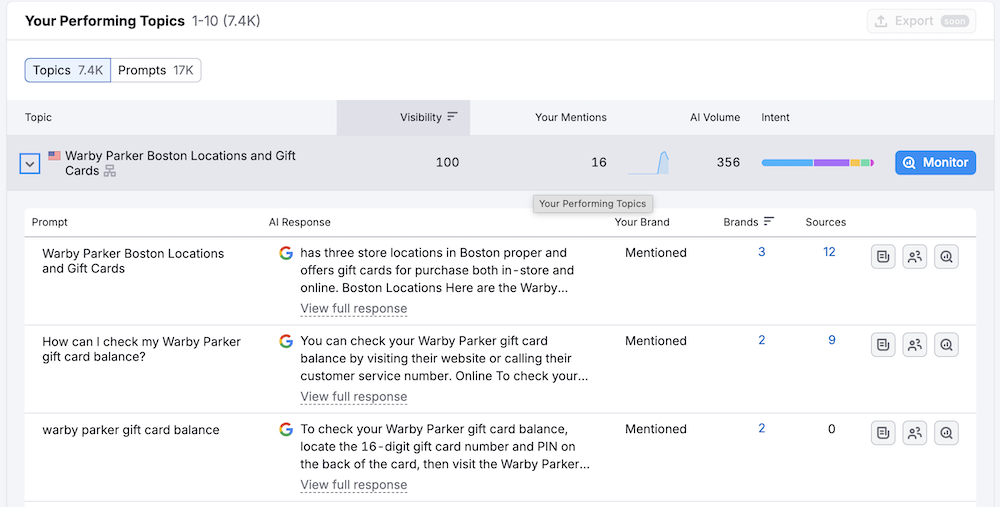Viewport: 1000px width, 507px height.
Task: Click the intent distribution color bar
Action: coord(818,163)
